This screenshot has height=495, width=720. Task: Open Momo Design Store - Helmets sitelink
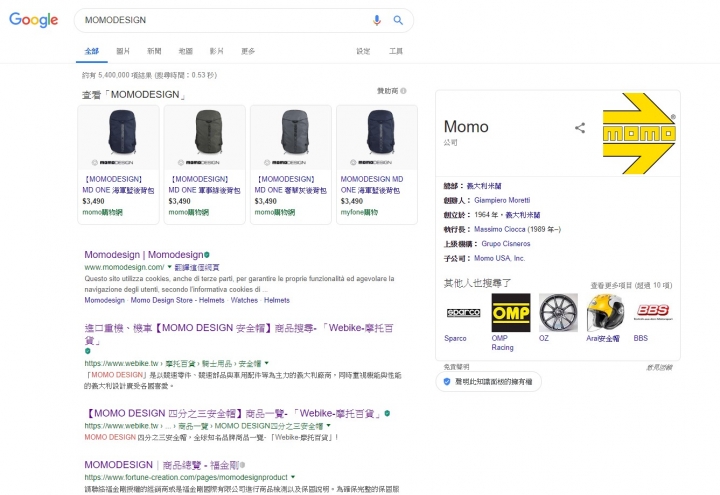coord(177,300)
